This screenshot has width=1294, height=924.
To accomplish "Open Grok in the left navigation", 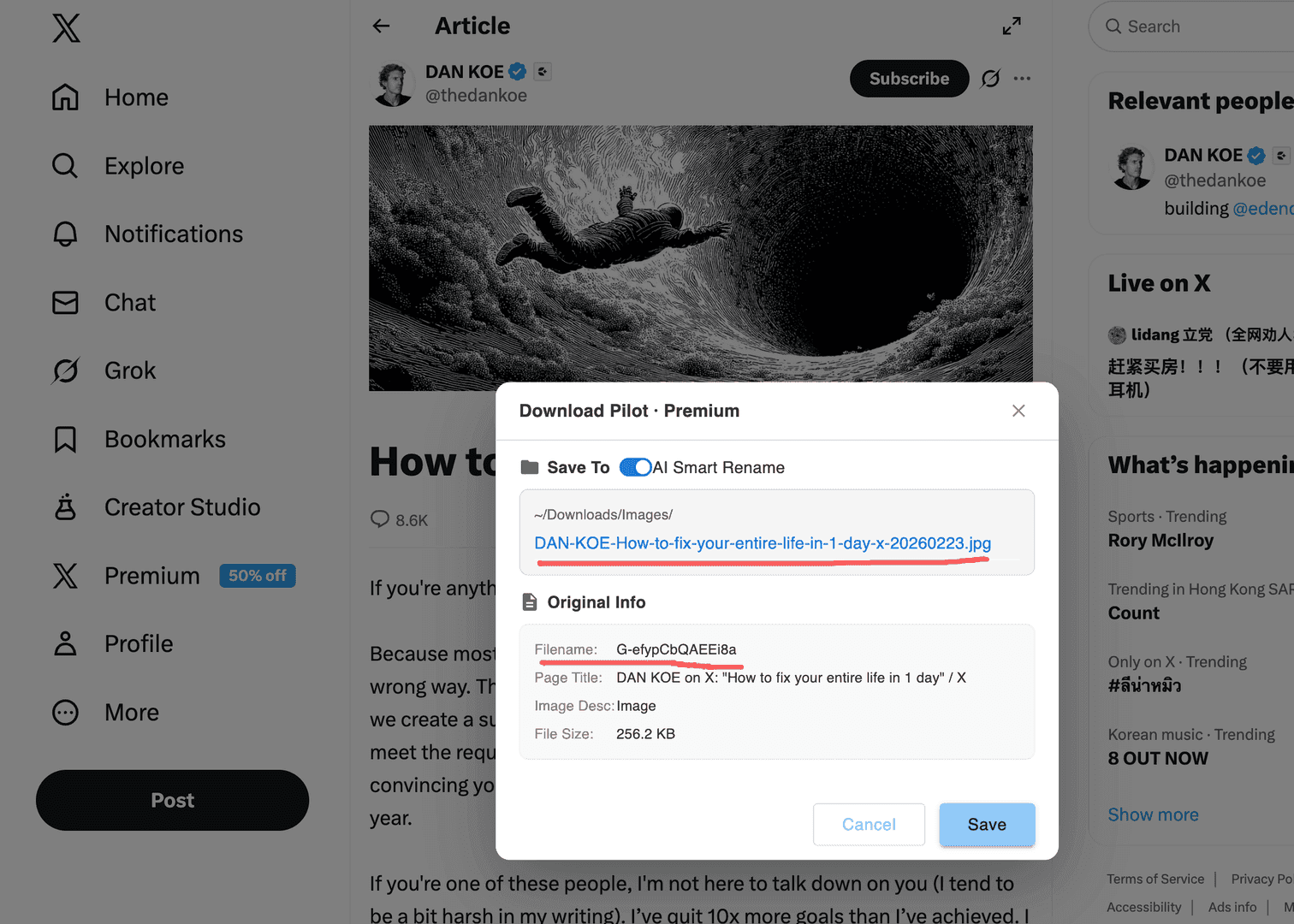I will click(x=130, y=370).
